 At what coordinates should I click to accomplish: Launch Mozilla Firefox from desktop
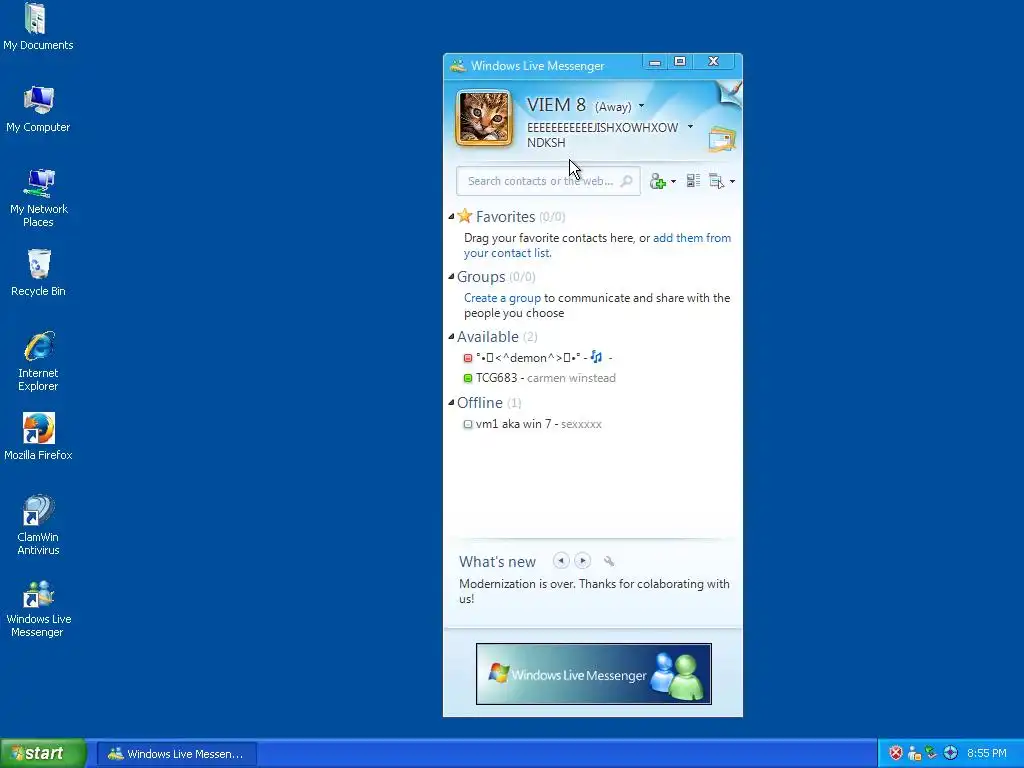(x=39, y=436)
